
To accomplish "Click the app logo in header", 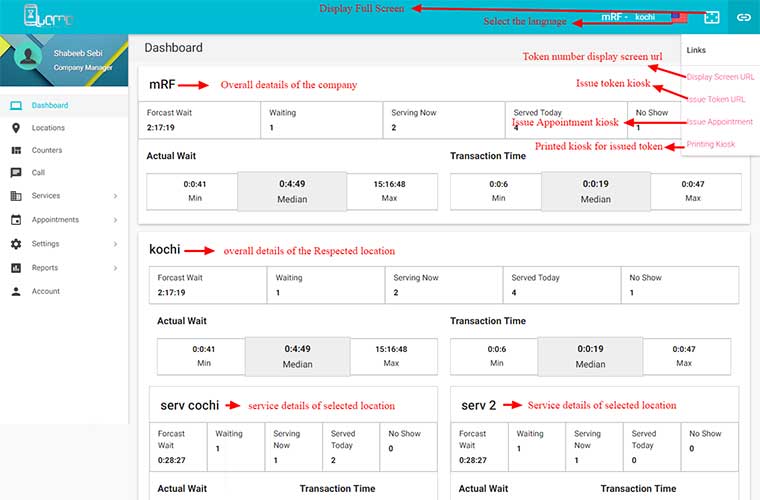I will click(48, 16).
